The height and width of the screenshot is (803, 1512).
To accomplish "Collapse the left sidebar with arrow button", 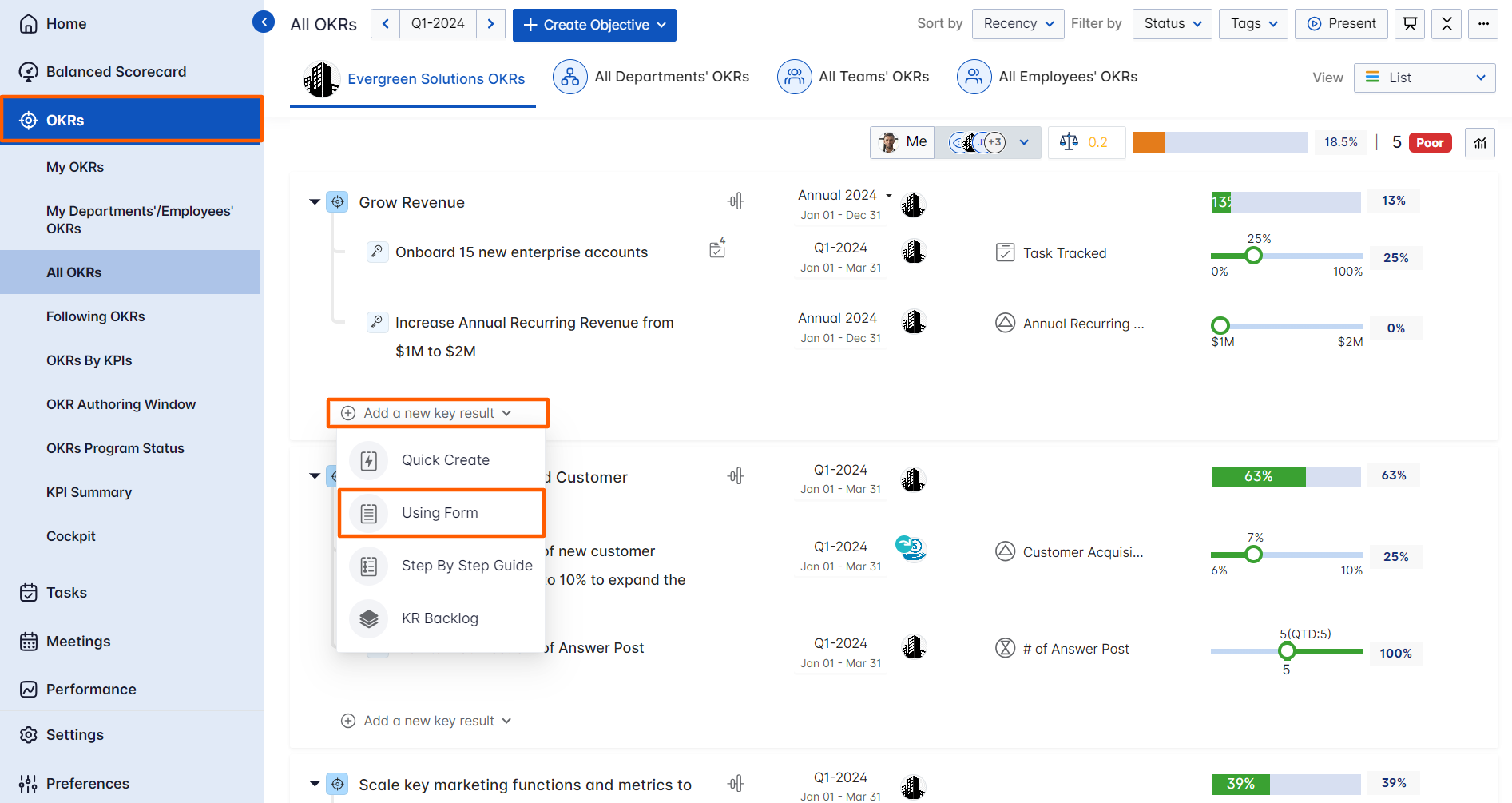I will pyautogui.click(x=263, y=22).
